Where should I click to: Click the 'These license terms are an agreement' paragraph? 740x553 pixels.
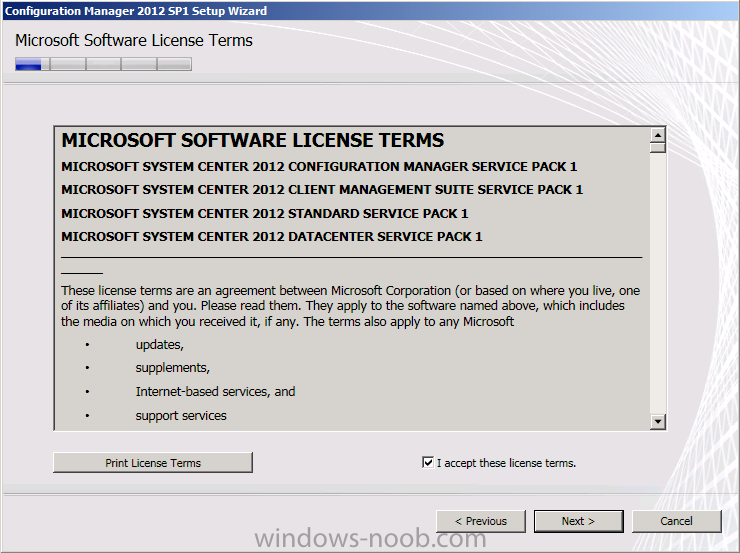[350, 306]
